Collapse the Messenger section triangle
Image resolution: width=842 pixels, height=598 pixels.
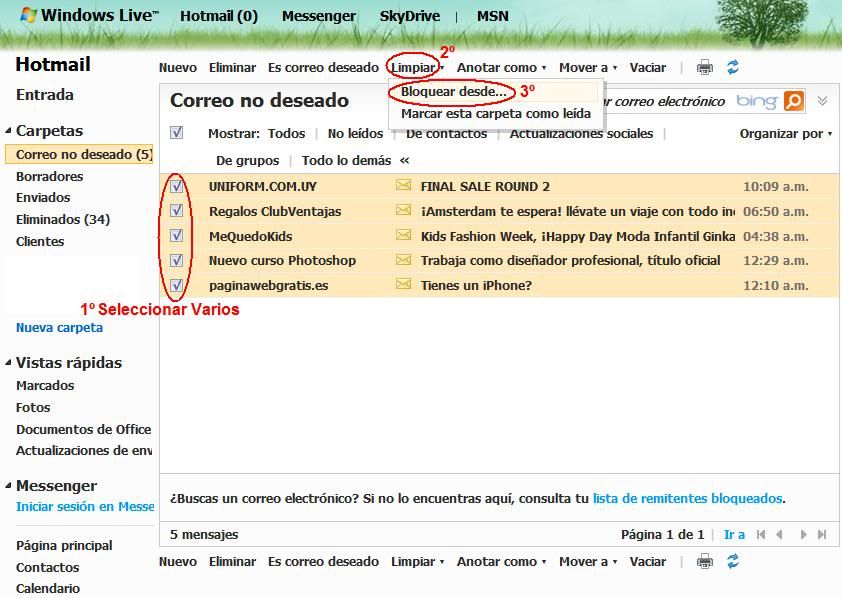[8, 485]
